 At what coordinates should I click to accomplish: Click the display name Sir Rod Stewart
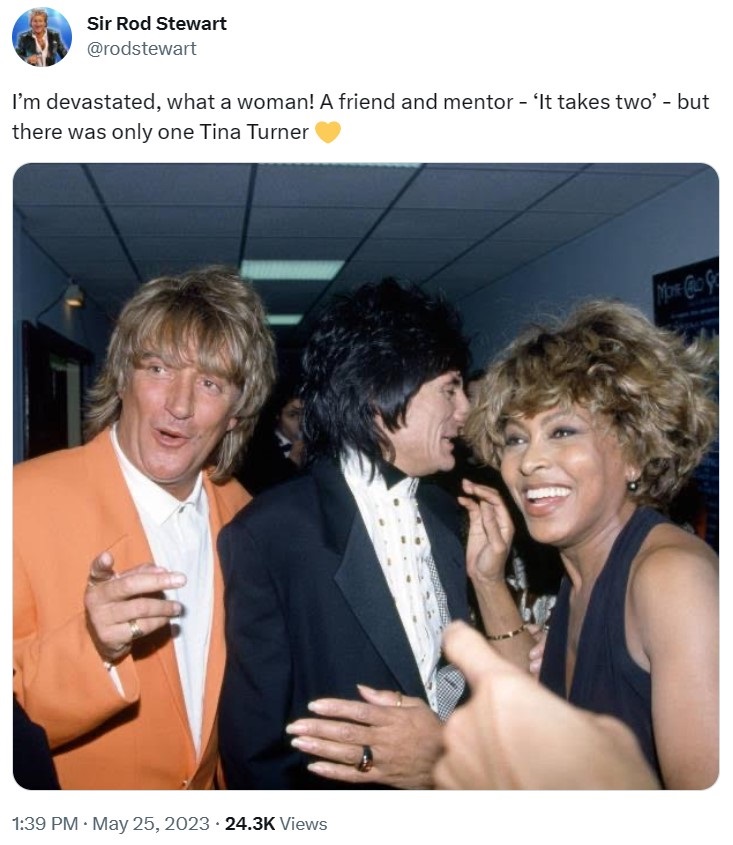click(x=157, y=24)
